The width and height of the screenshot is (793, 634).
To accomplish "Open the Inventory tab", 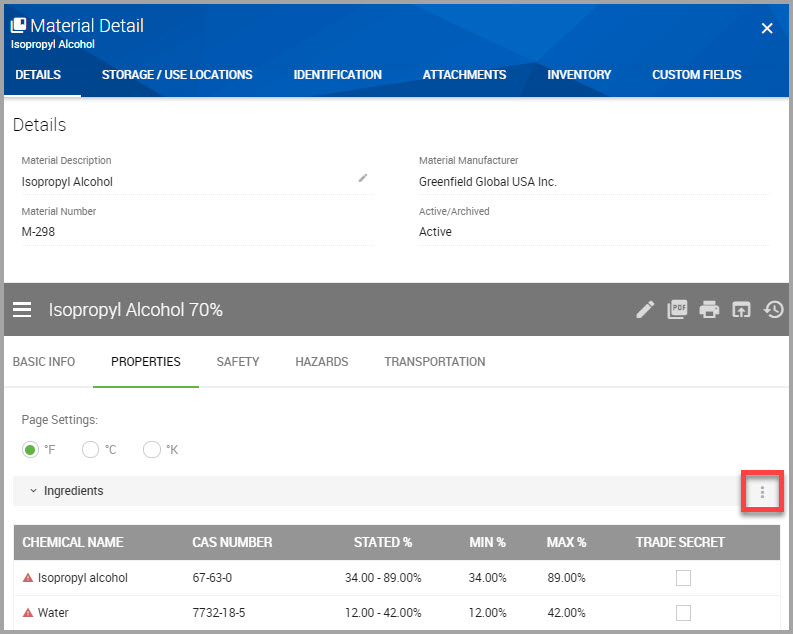I will click(579, 75).
